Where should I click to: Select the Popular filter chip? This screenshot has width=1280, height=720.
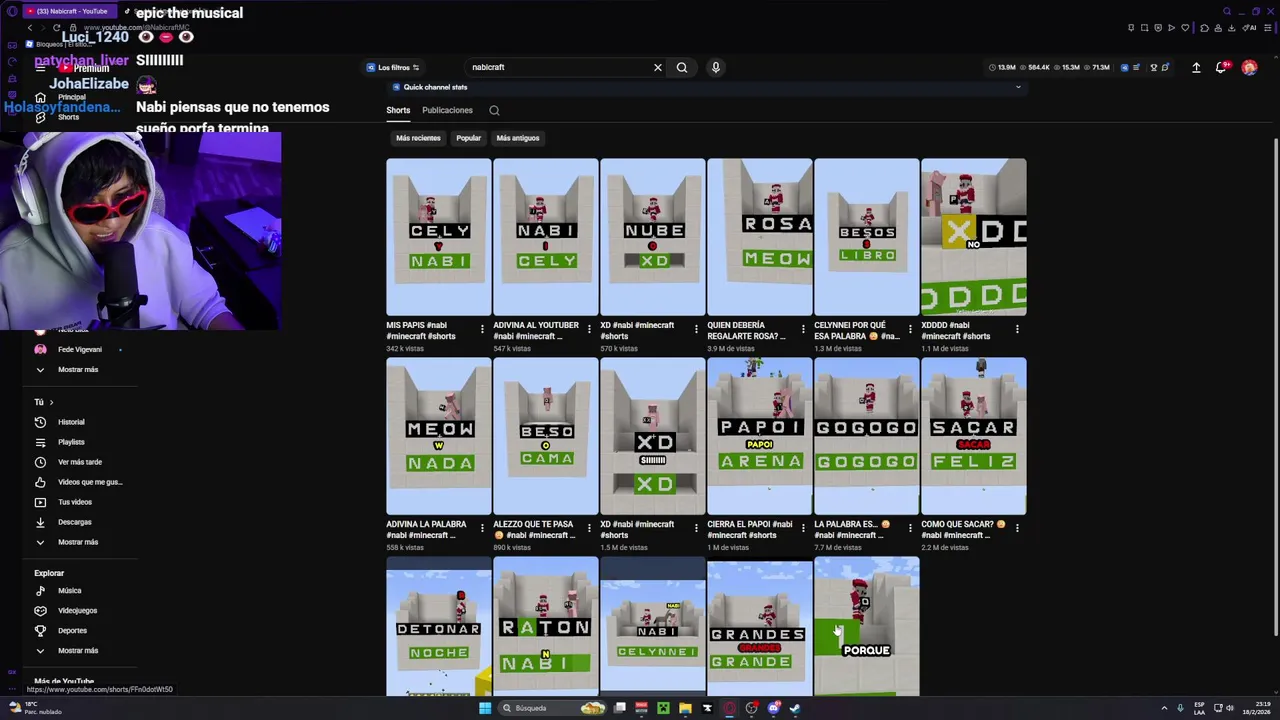tap(468, 138)
